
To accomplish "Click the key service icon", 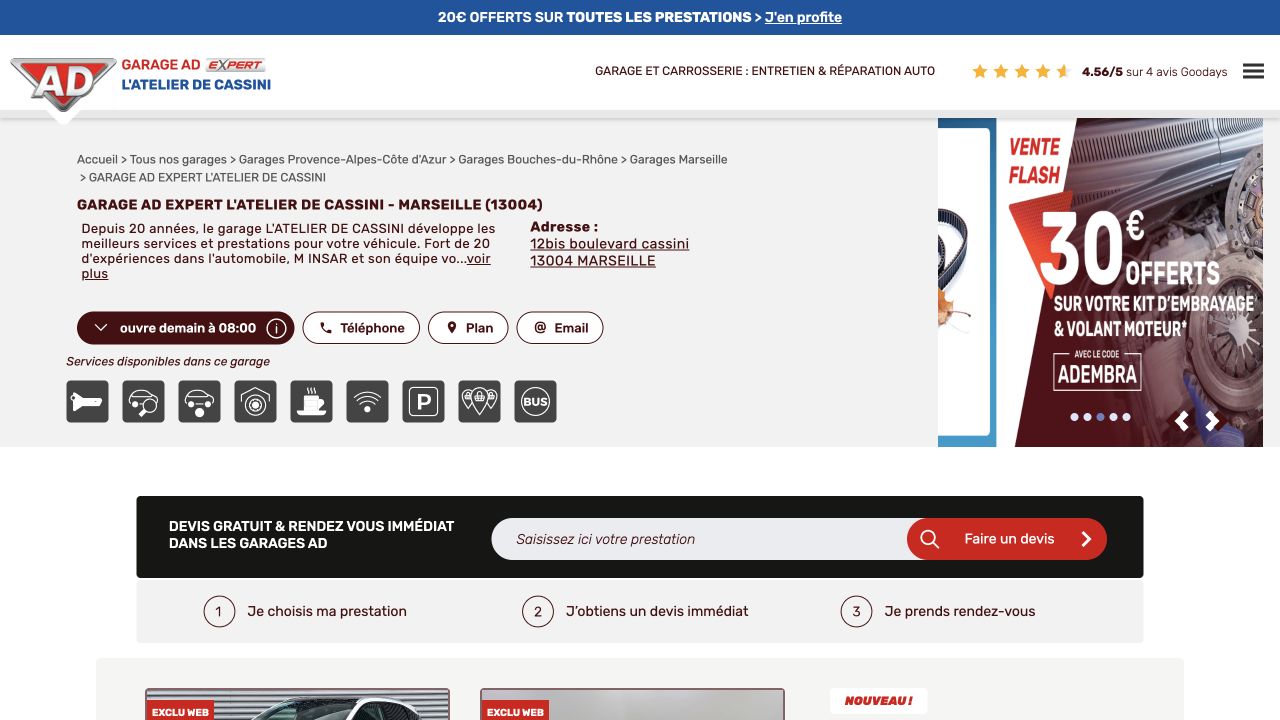I will click(88, 402).
